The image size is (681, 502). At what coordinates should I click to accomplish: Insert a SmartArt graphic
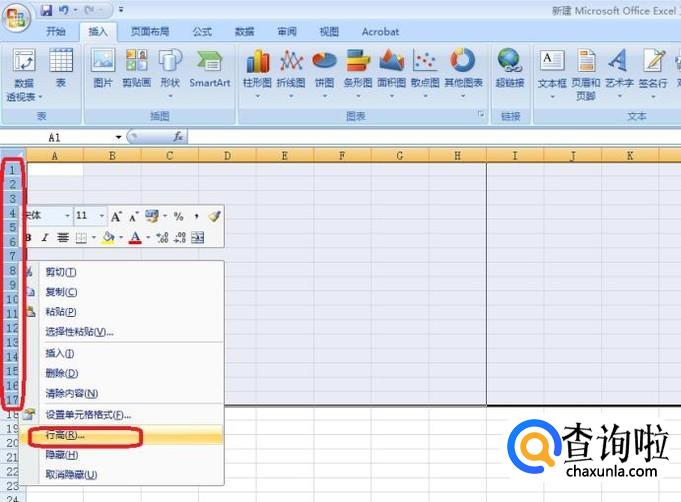pyautogui.click(x=210, y=69)
